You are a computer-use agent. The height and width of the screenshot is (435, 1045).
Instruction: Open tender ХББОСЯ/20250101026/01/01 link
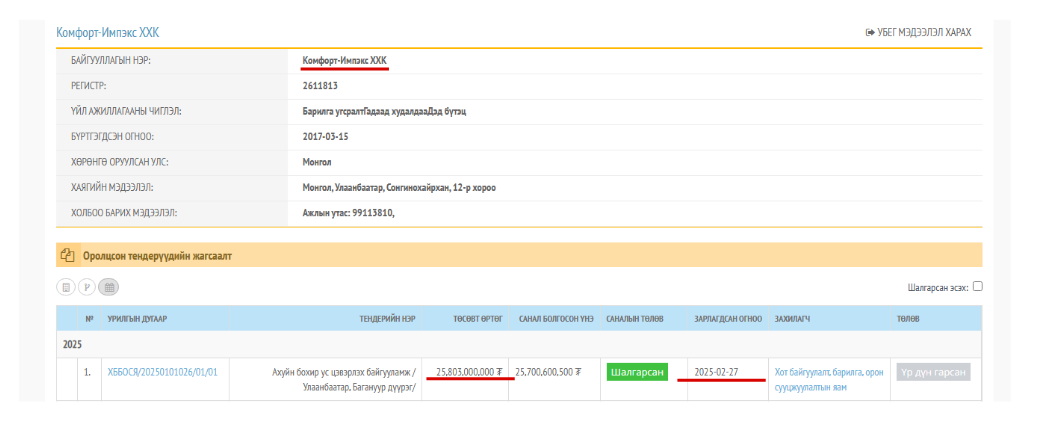tap(162, 372)
